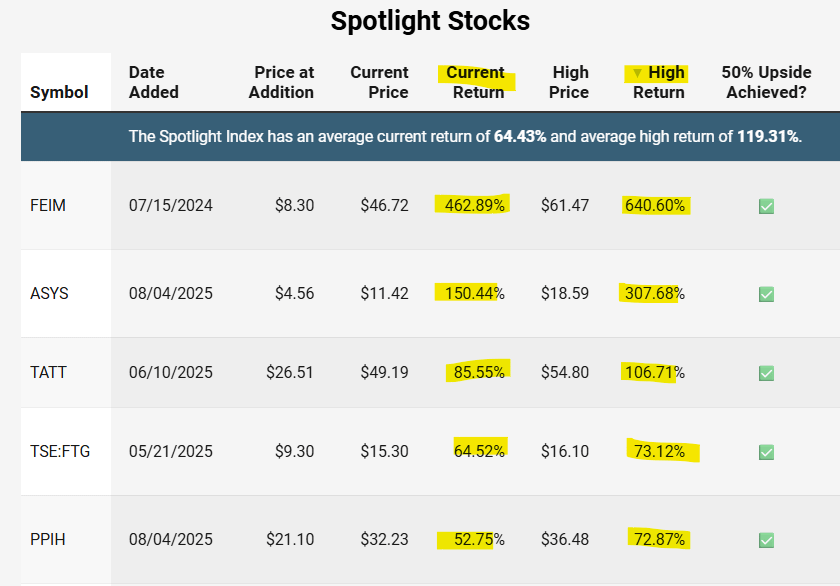
Task: Select the PPIH ticker symbol
Action: [x=48, y=539]
